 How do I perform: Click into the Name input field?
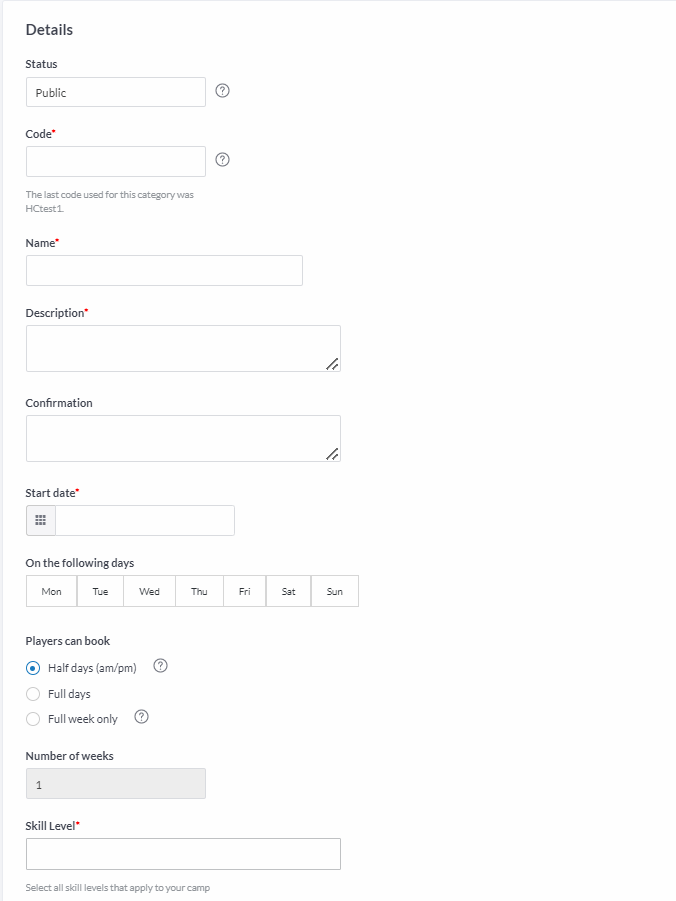tap(164, 271)
